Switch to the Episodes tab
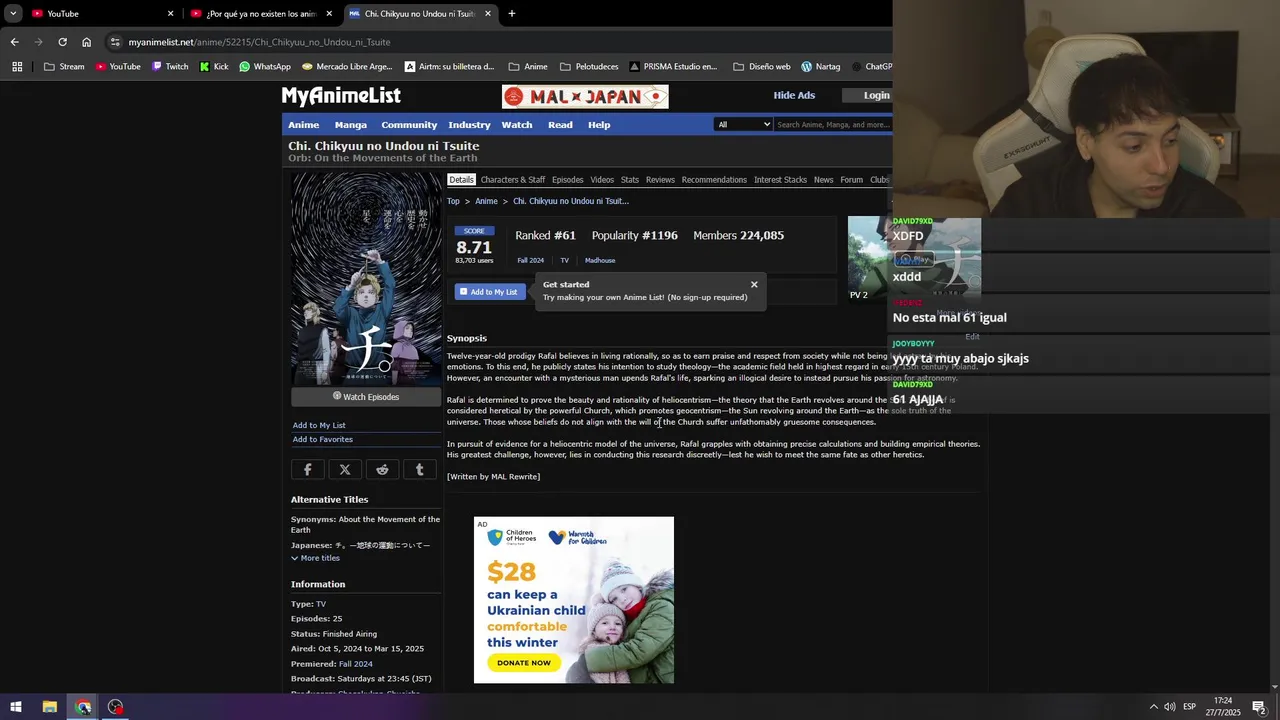Screen dimensions: 1280x720 click(567, 180)
